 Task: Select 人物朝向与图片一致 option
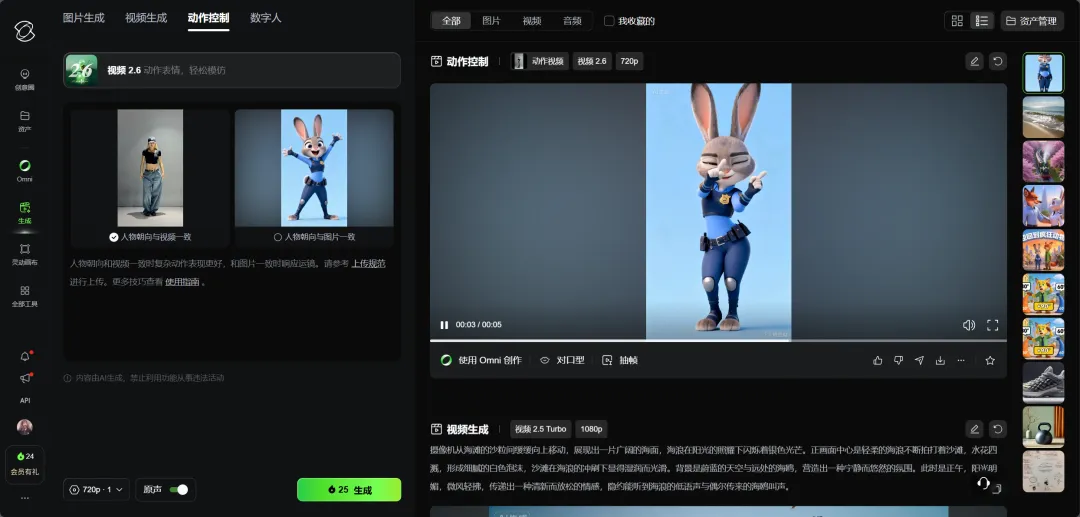pyautogui.click(x=314, y=237)
